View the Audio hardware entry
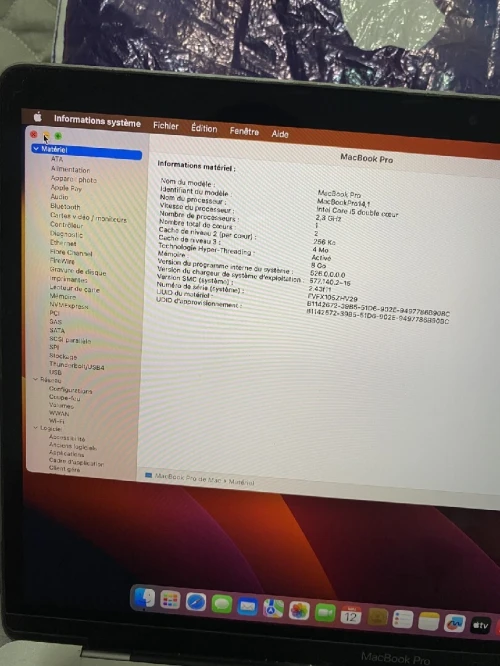This screenshot has width=500, height=666. (59, 197)
